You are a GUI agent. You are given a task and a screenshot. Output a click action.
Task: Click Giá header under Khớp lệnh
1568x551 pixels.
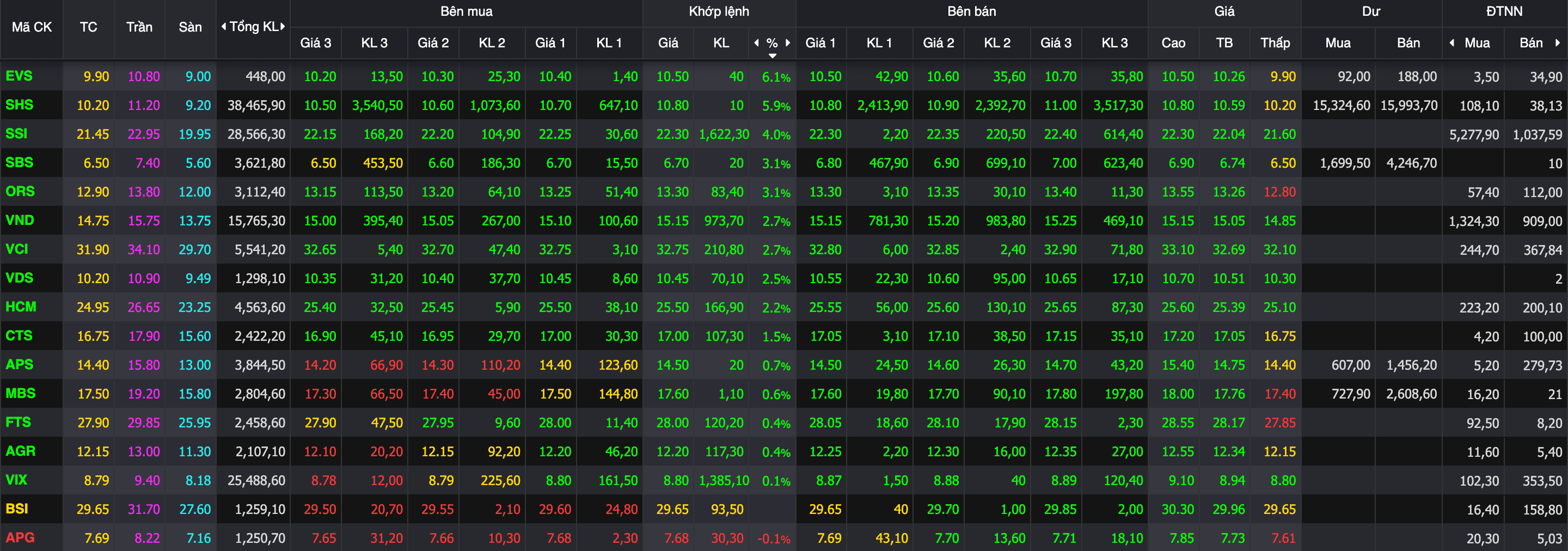667,42
